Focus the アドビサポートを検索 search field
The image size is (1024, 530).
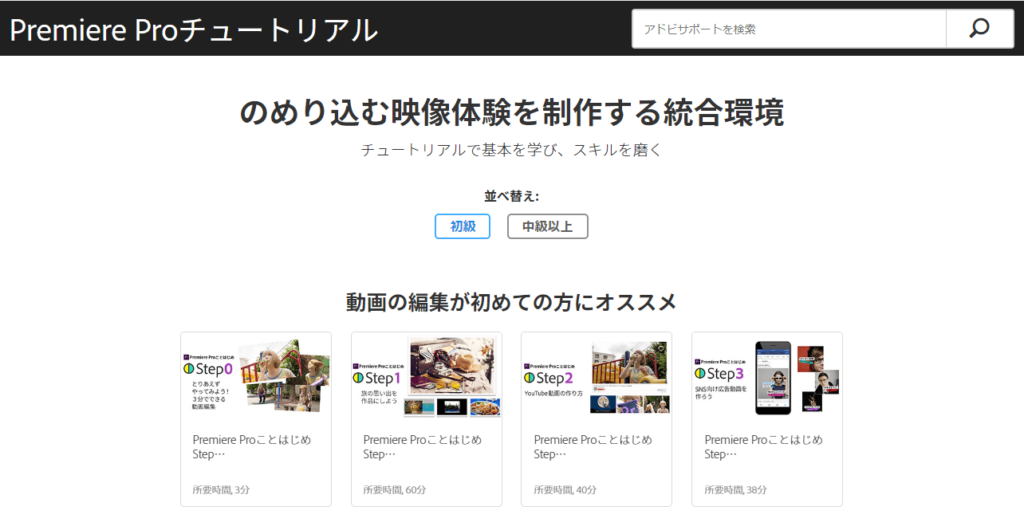788,29
